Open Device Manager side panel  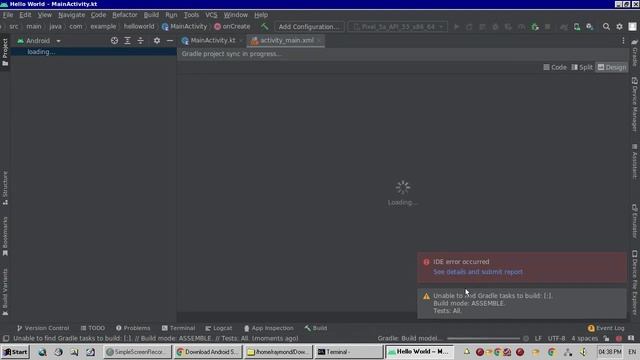tap(635, 104)
